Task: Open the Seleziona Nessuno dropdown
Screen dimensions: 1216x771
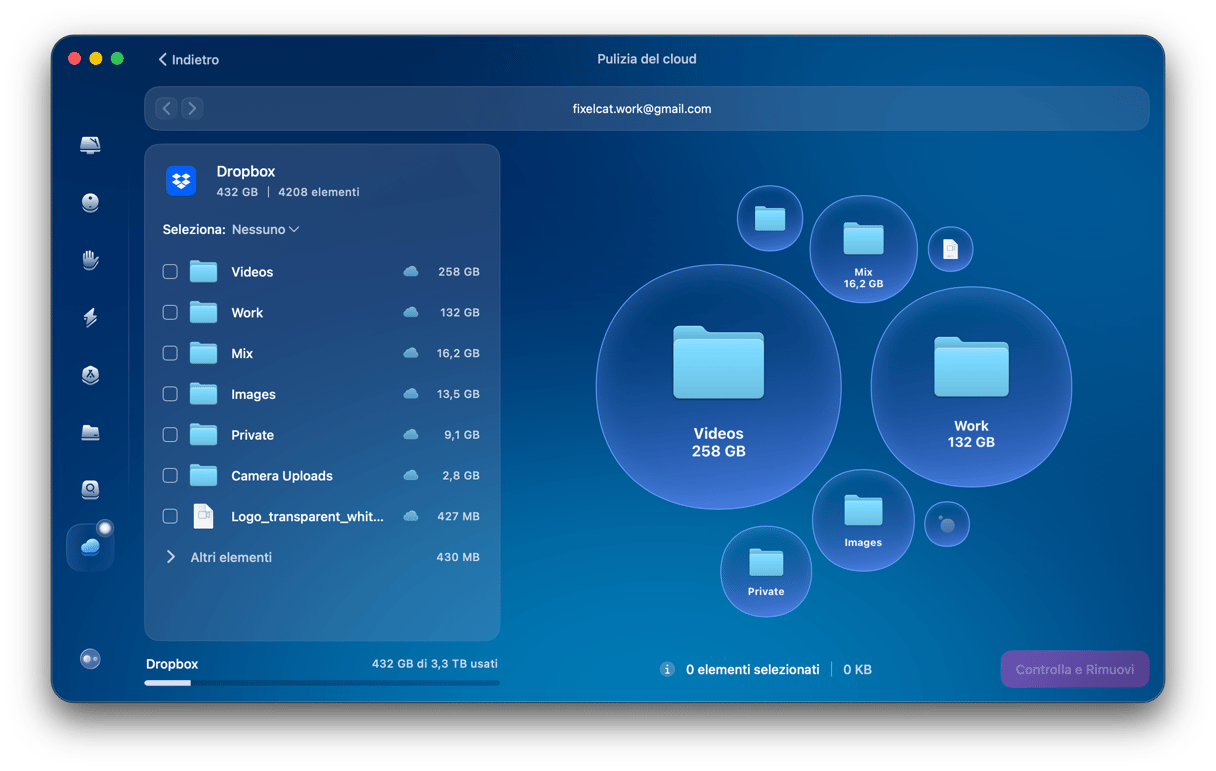Action: click(x=265, y=230)
